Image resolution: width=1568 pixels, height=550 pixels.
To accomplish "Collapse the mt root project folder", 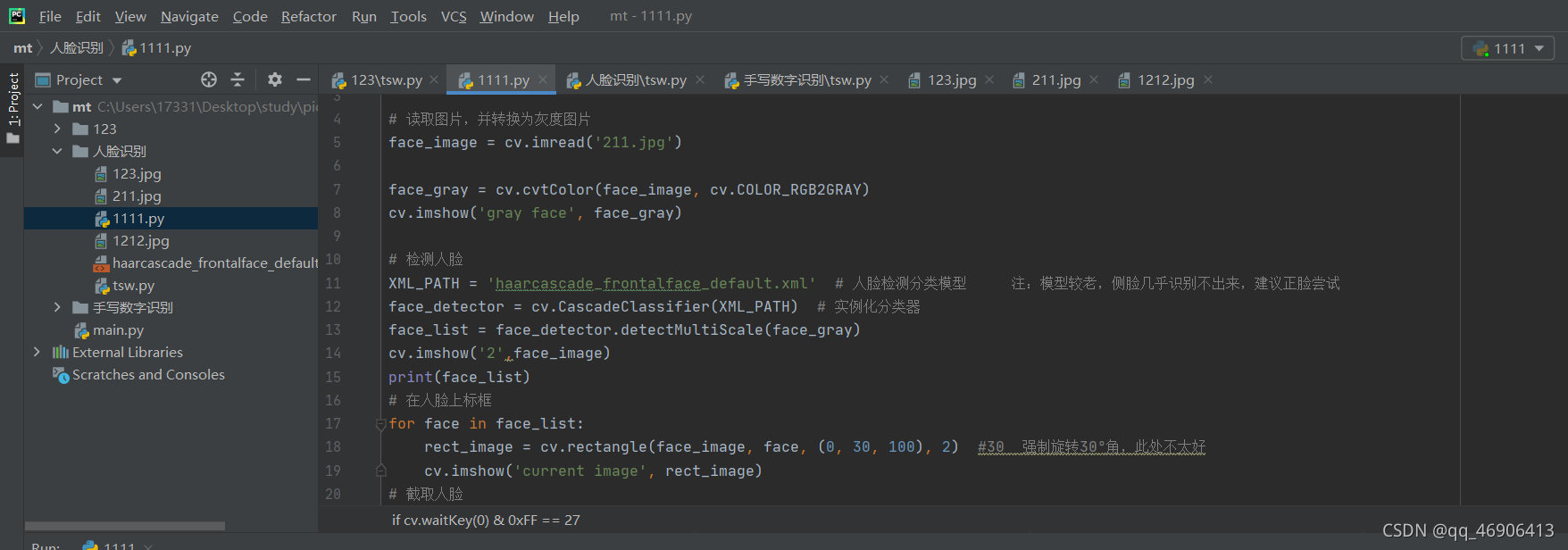I will 38,106.
